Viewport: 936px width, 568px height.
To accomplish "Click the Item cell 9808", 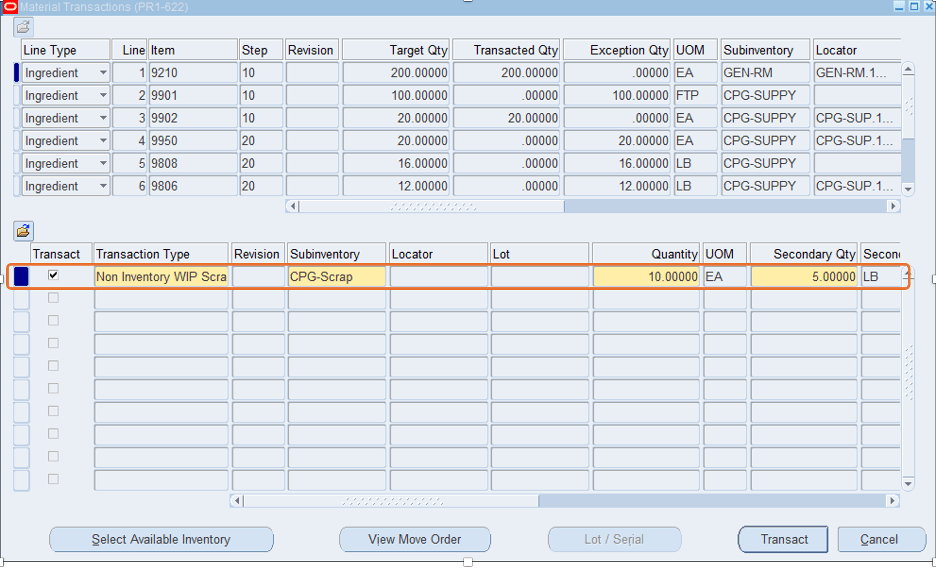I will [x=193, y=163].
